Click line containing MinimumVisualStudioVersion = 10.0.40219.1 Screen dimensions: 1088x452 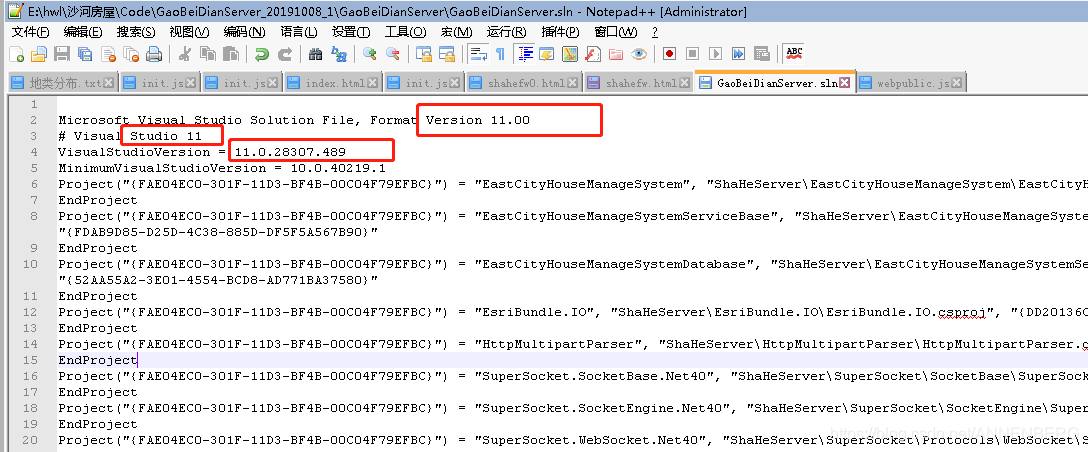[222, 168]
